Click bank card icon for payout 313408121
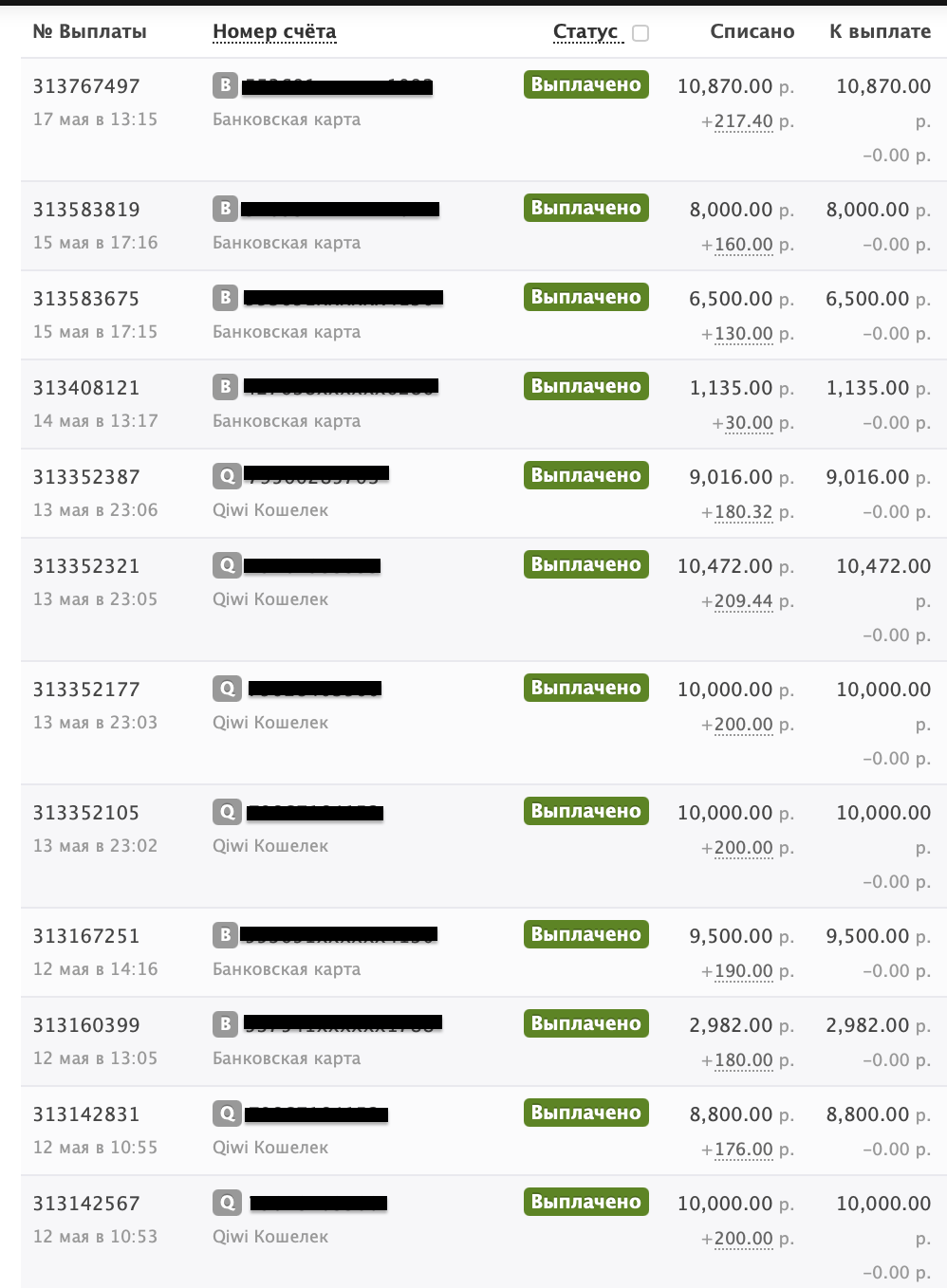 (x=225, y=386)
